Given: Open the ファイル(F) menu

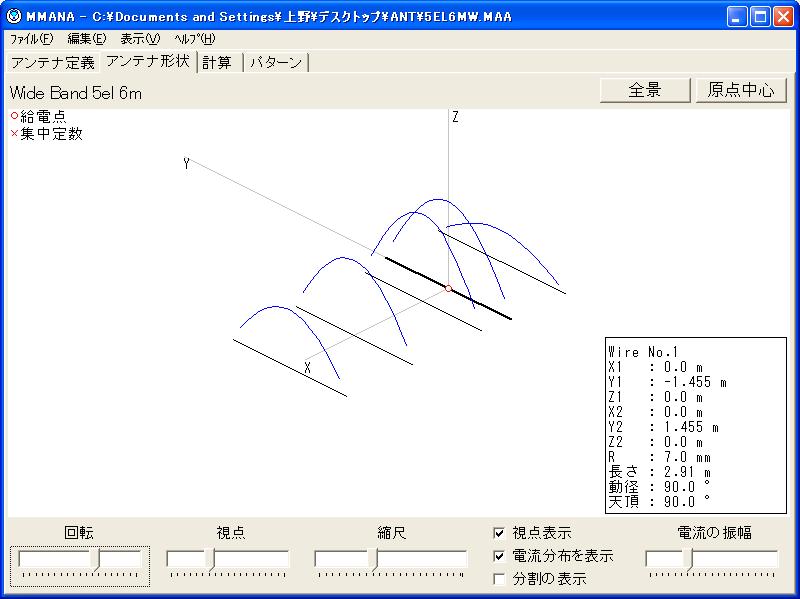Looking at the screenshot, I should click(x=31, y=39).
